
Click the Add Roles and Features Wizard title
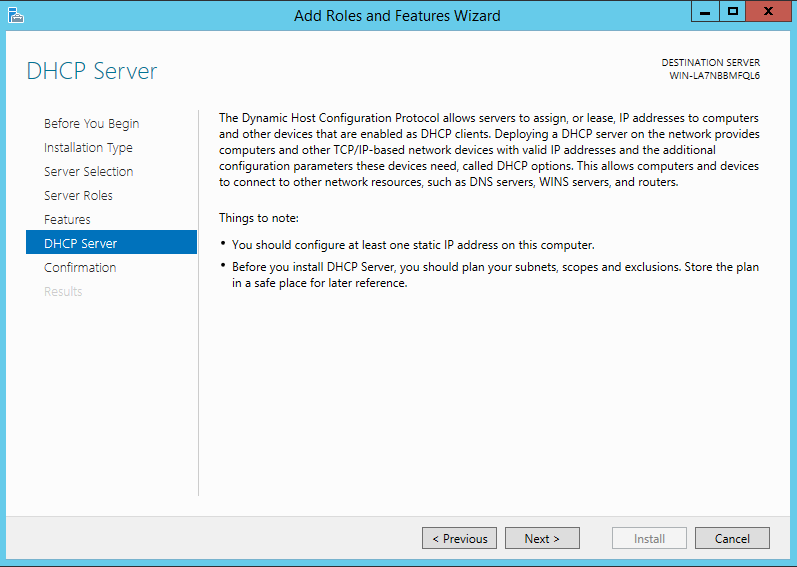tap(397, 16)
